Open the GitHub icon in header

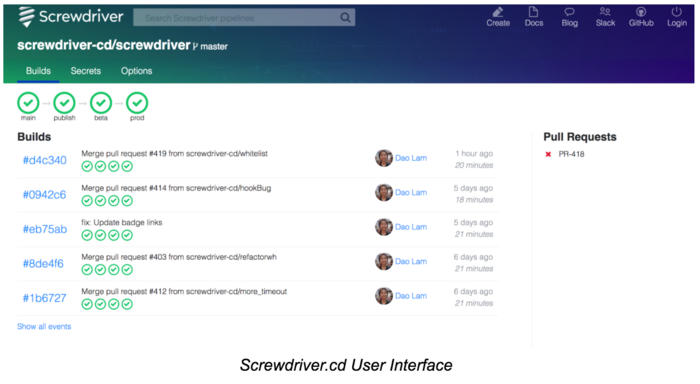click(x=641, y=12)
